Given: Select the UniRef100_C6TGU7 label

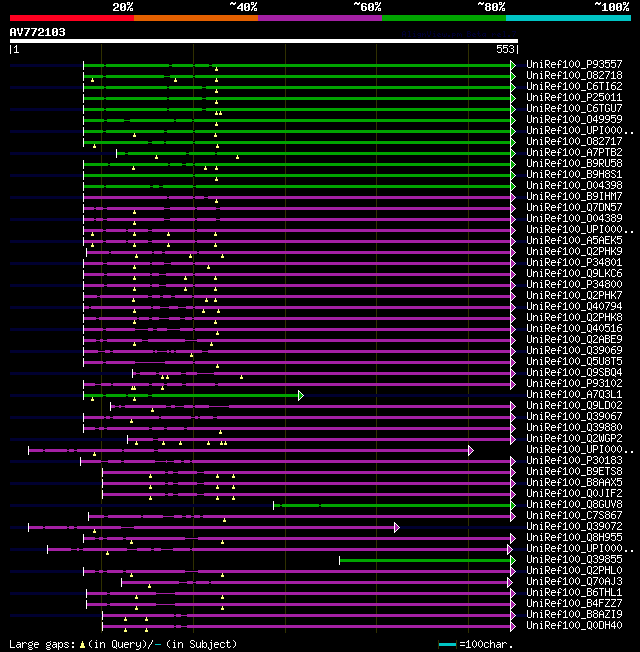Looking at the screenshot, I should point(574,109).
